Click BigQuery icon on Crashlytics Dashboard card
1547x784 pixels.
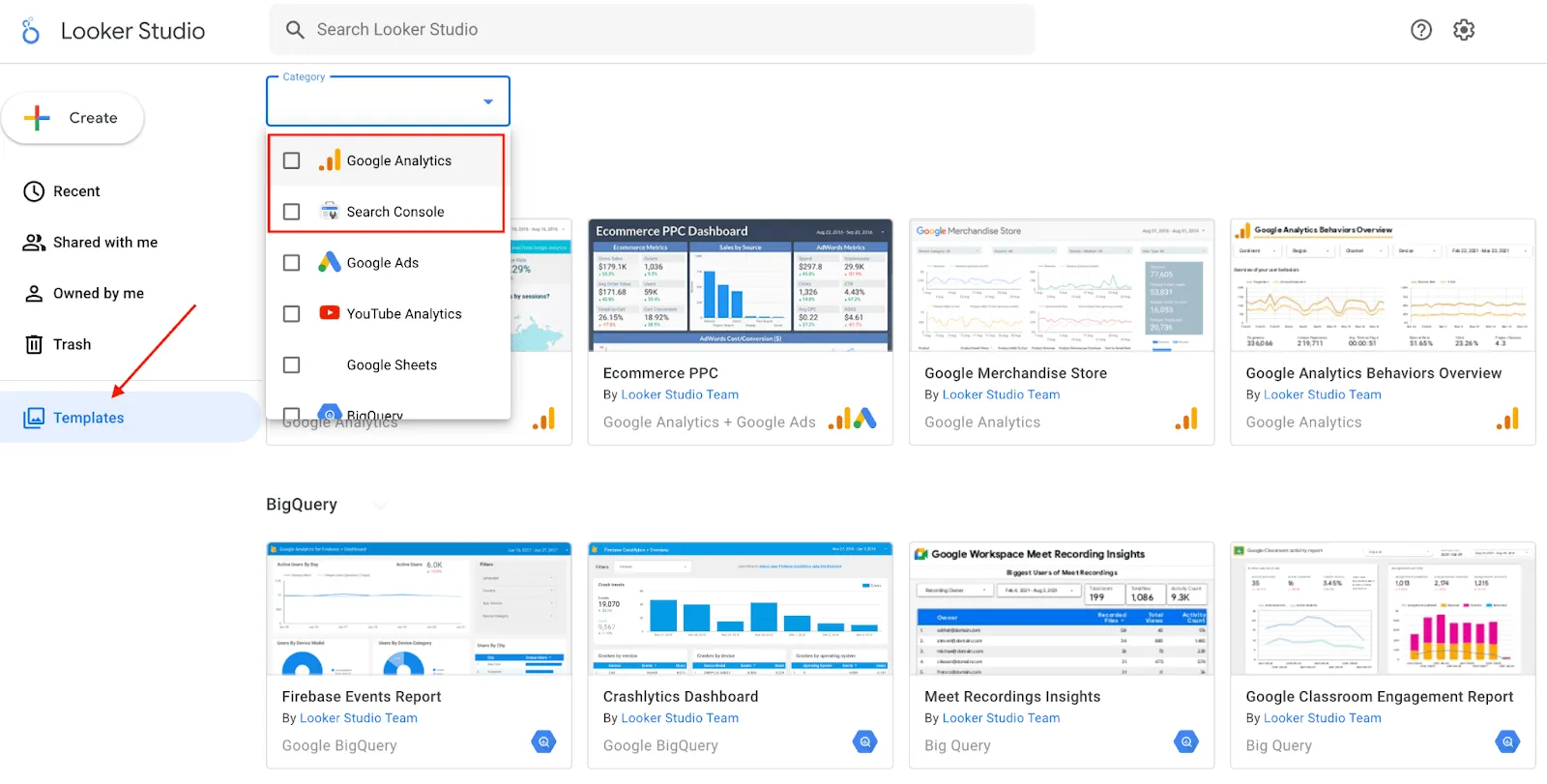(x=865, y=741)
